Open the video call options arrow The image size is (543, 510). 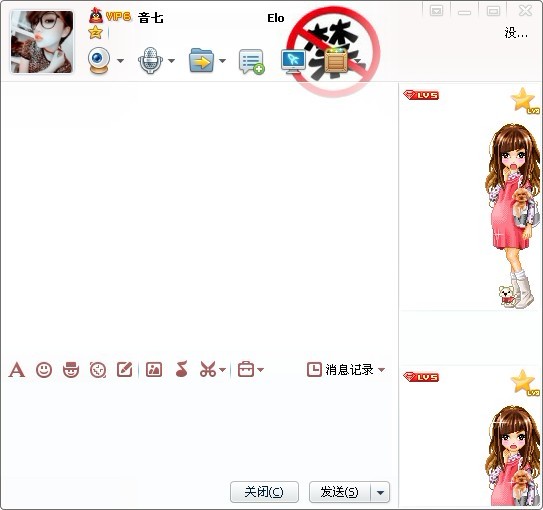(120, 61)
